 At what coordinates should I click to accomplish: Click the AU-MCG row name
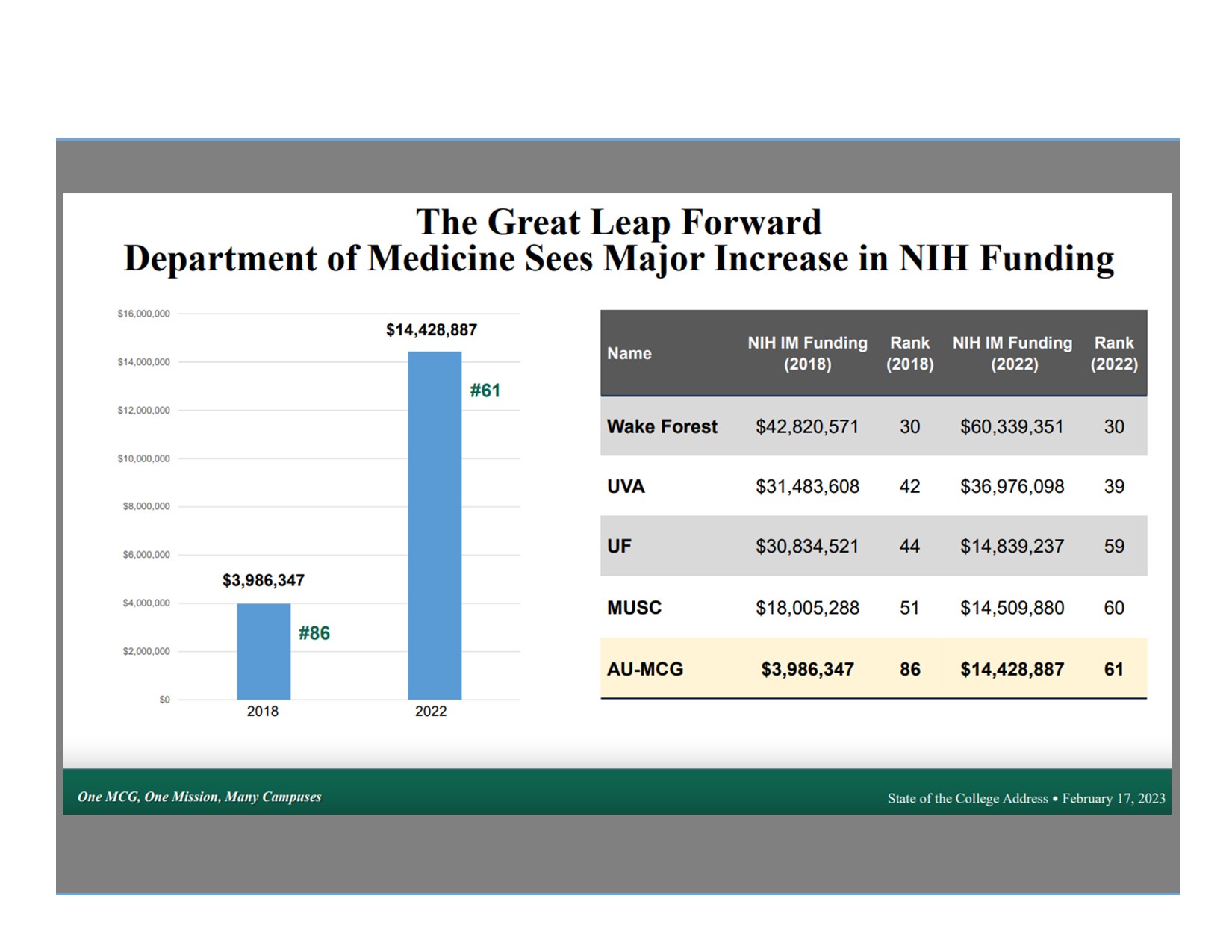tap(645, 669)
